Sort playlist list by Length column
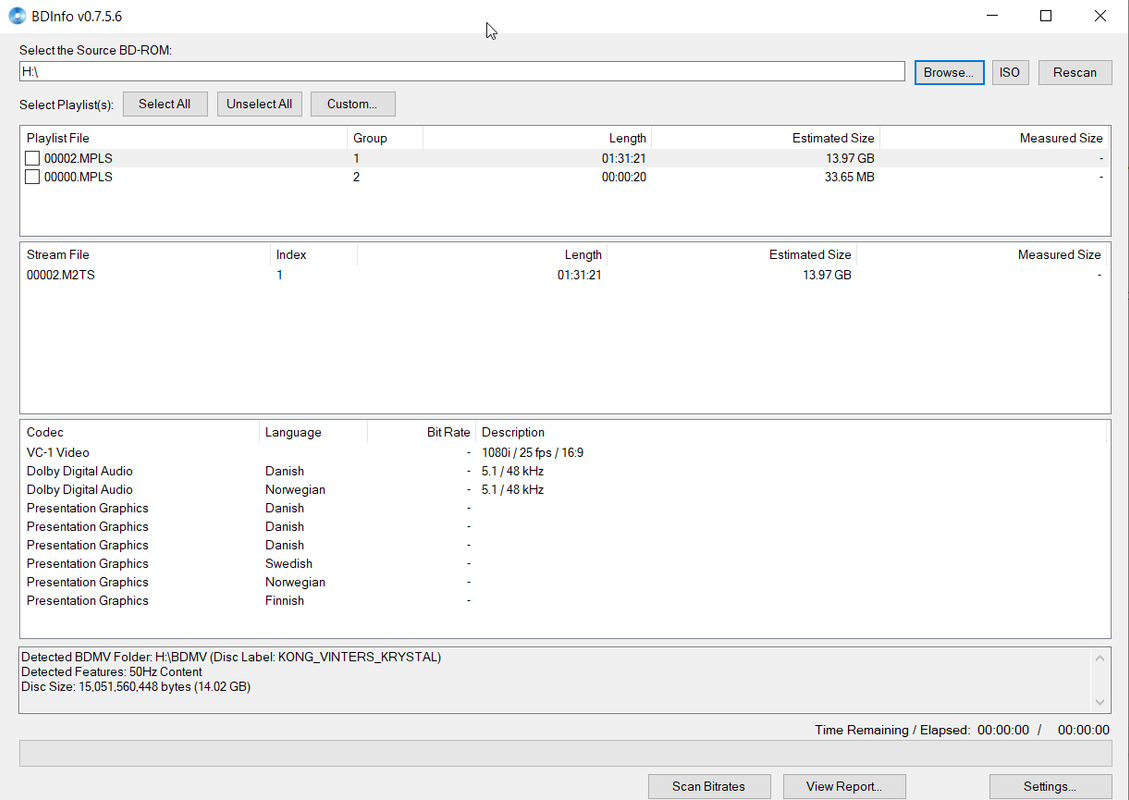 [x=536, y=138]
